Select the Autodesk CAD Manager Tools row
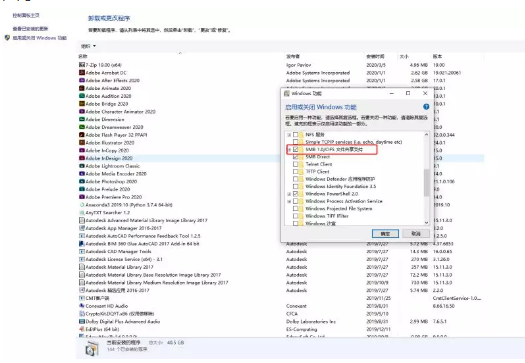525x363 pixels. click(x=281, y=251)
